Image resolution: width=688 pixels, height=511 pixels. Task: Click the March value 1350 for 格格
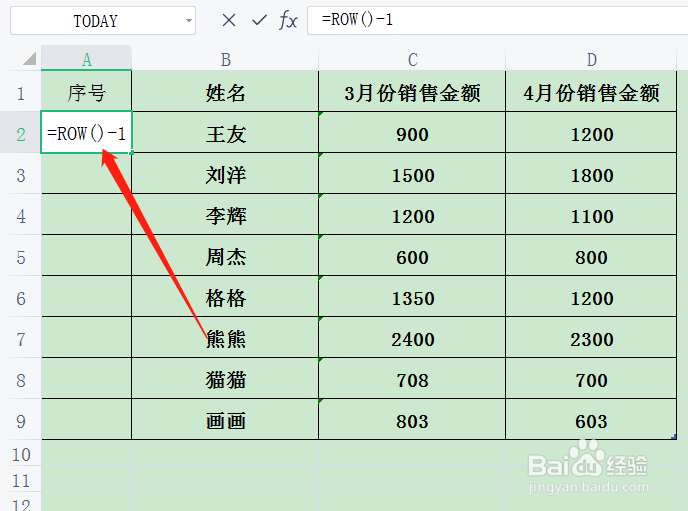(412, 298)
